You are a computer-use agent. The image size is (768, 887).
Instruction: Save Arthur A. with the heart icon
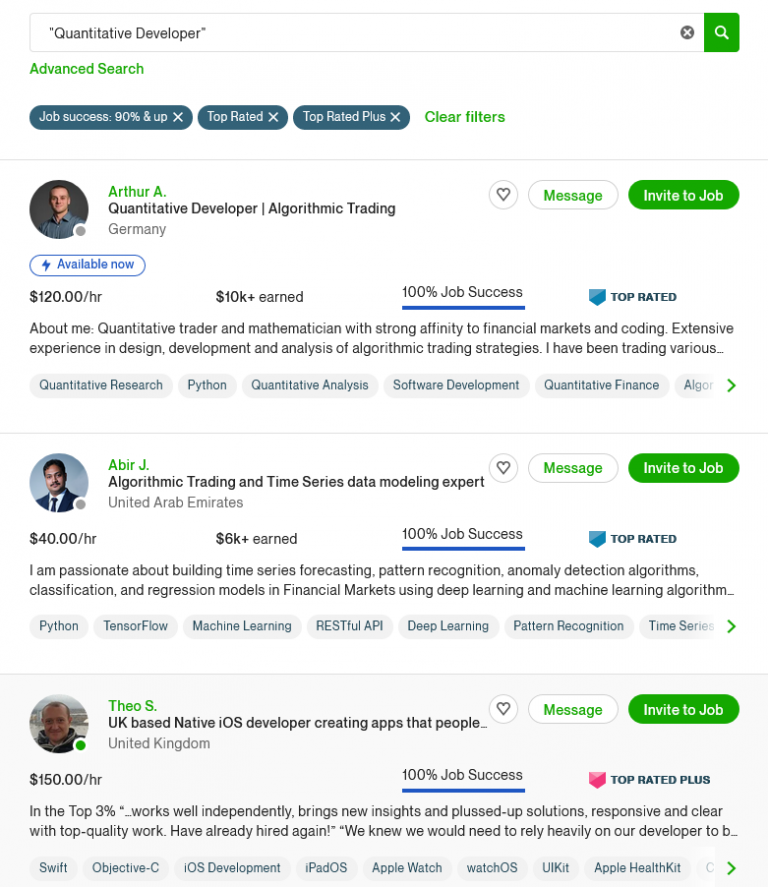coord(504,195)
